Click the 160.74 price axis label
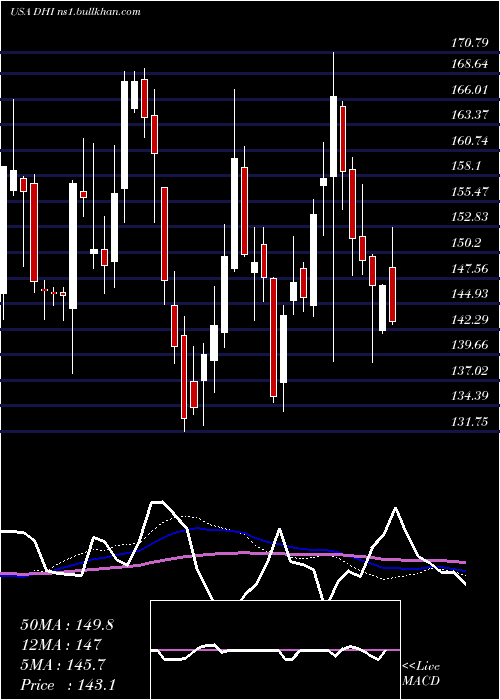 click(x=469, y=141)
